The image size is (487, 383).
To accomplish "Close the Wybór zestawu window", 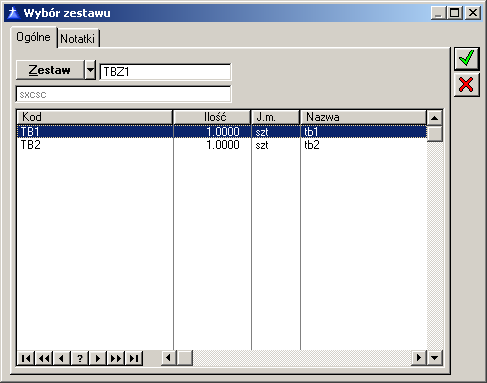I will [473, 13].
